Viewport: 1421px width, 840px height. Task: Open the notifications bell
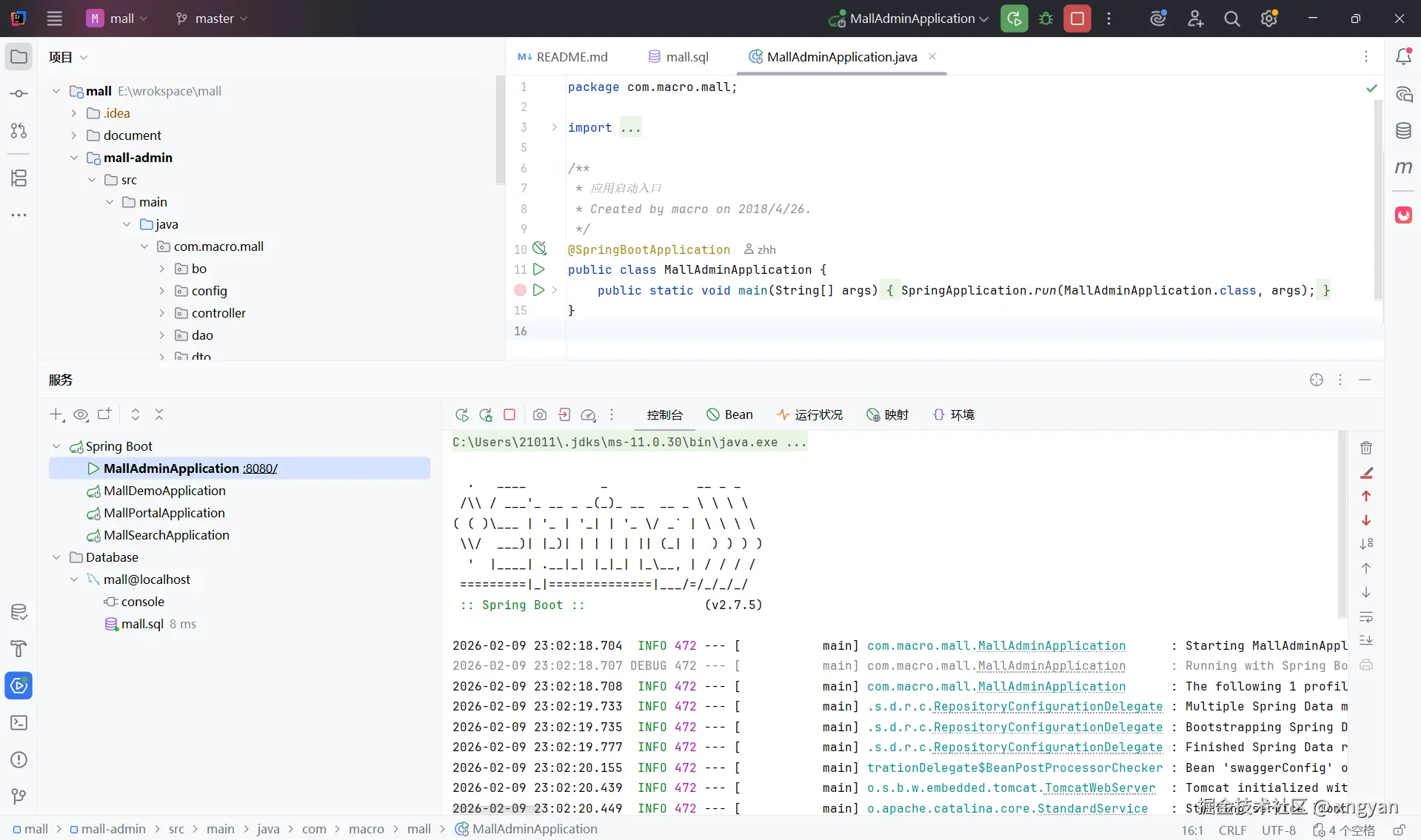[1403, 57]
